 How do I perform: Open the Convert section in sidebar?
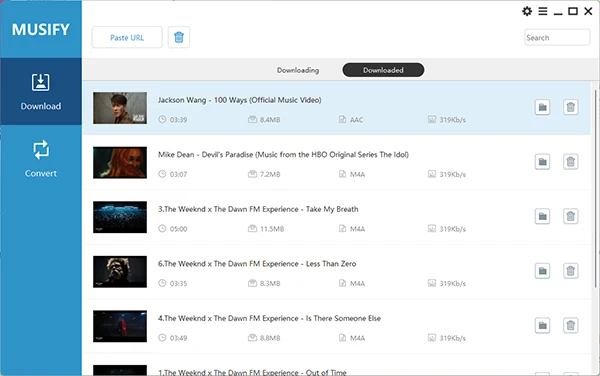[41, 159]
